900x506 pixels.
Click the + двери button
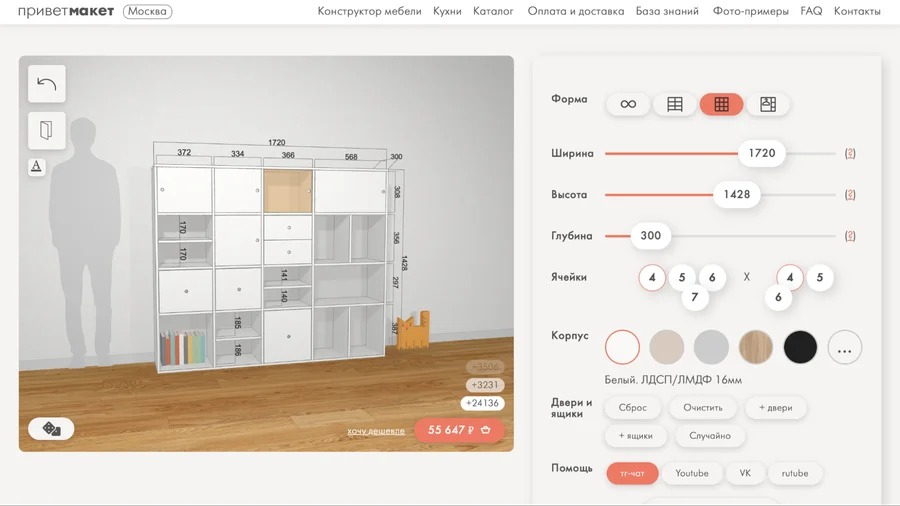[x=775, y=407]
